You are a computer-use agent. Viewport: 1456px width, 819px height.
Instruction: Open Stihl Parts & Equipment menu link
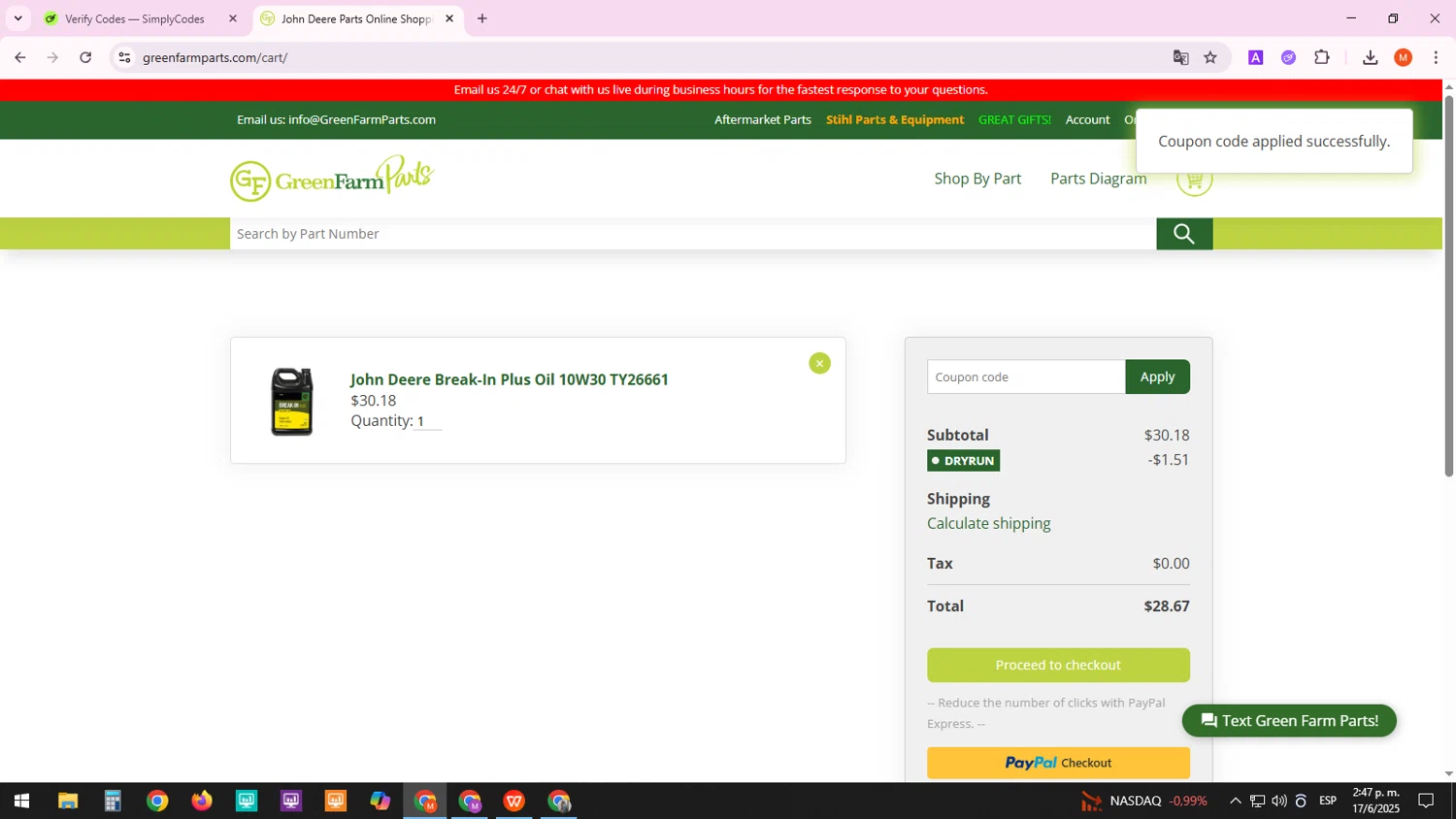pos(895,119)
